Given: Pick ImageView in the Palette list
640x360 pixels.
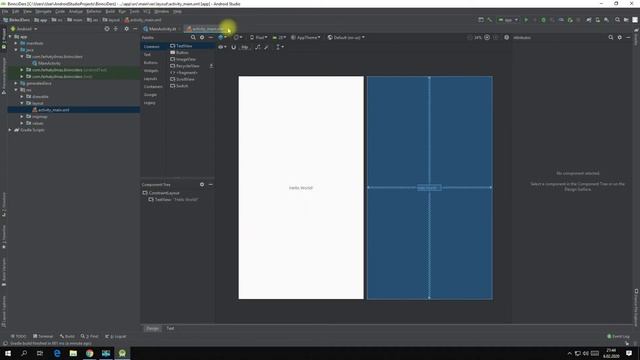Looking at the screenshot, I should (x=183, y=59).
